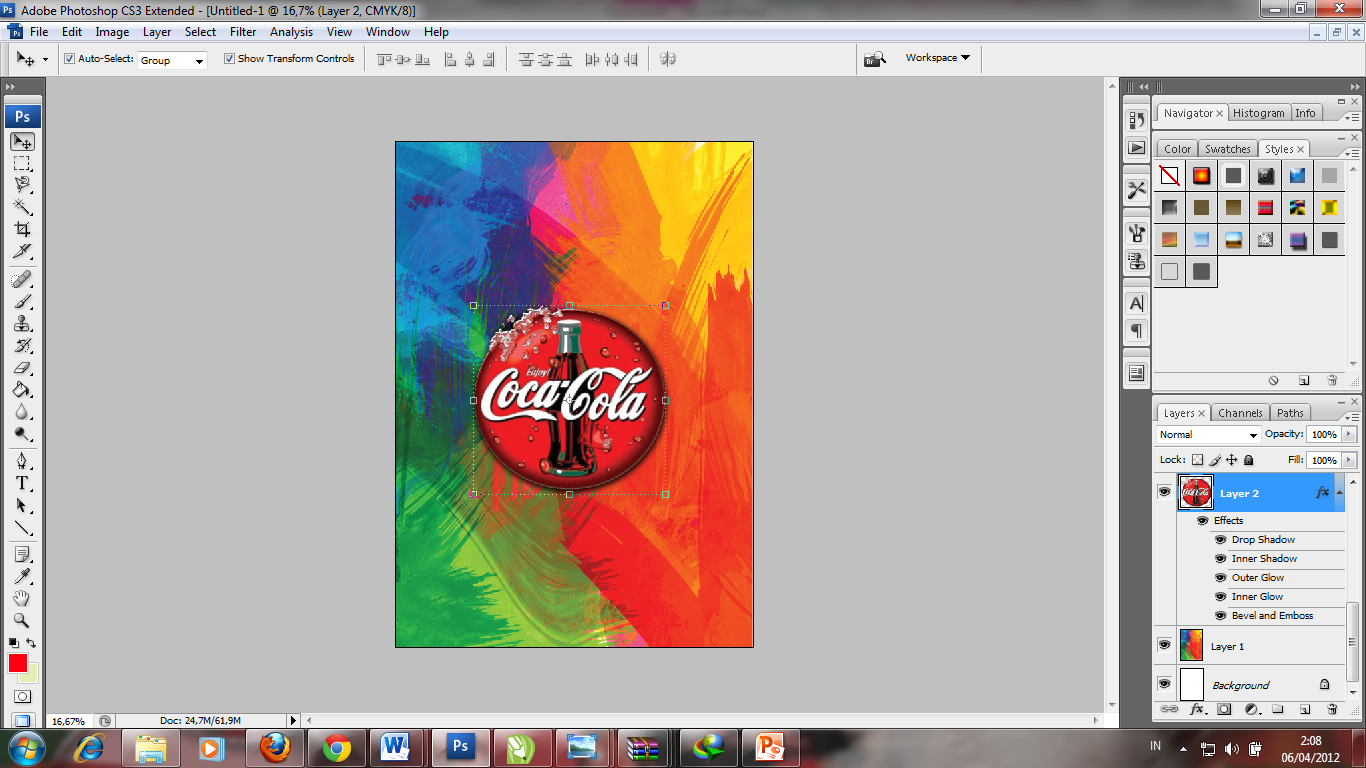Open the Paragraph panel from the dock
1366x768 pixels.
coord(1137,330)
